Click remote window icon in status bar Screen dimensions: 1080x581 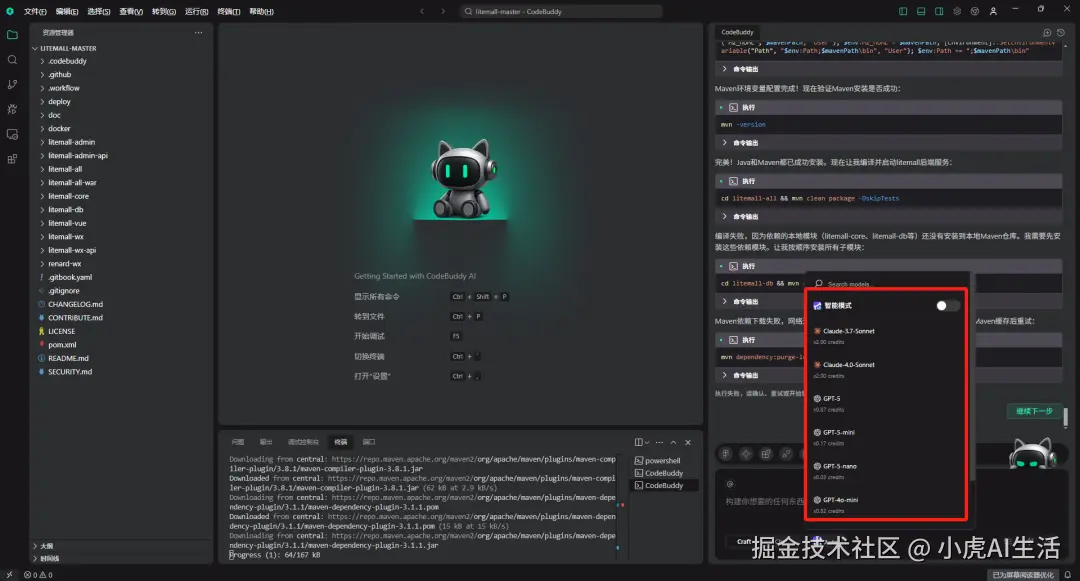point(9,575)
